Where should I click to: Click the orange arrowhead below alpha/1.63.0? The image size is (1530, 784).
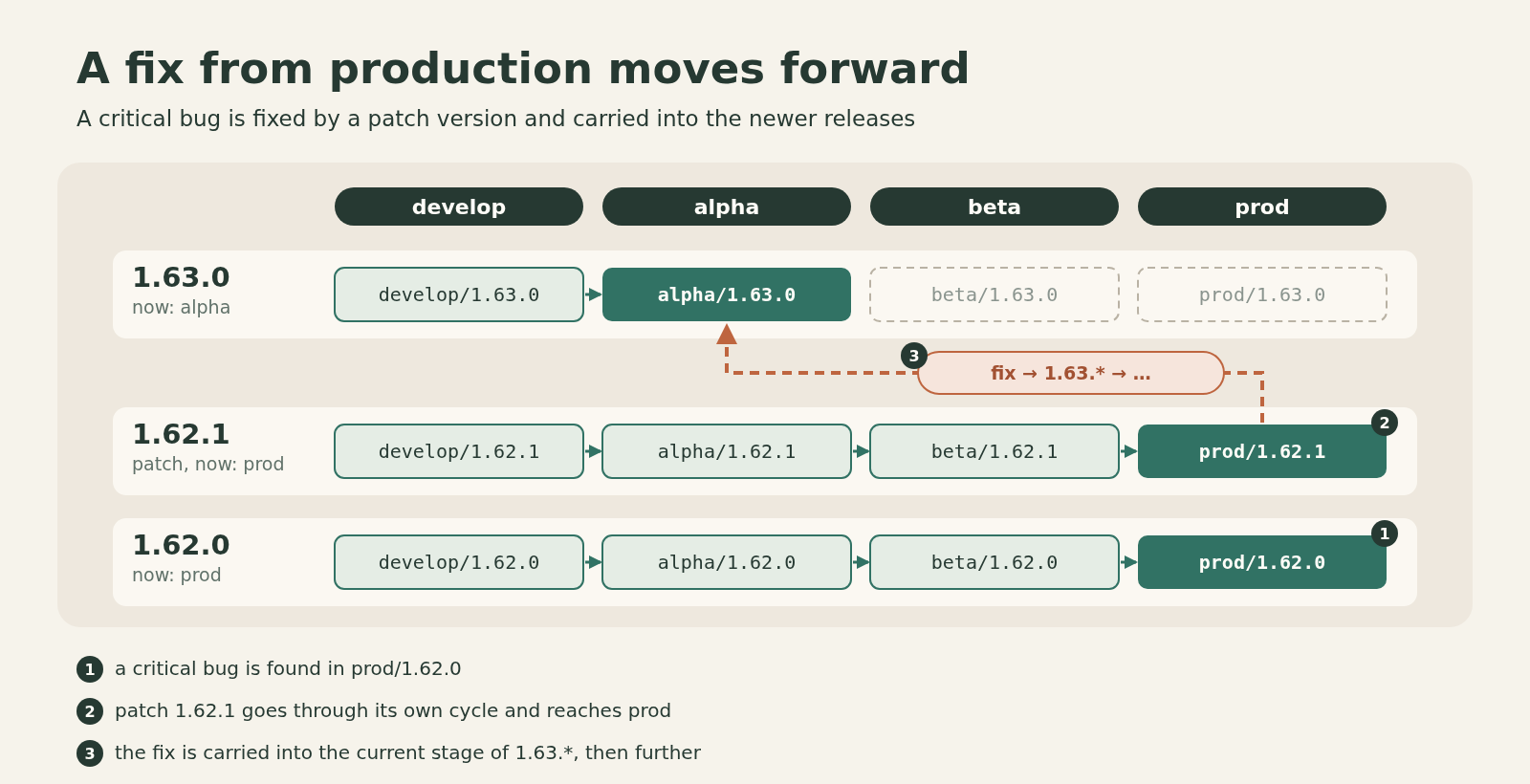click(x=727, y=334)
